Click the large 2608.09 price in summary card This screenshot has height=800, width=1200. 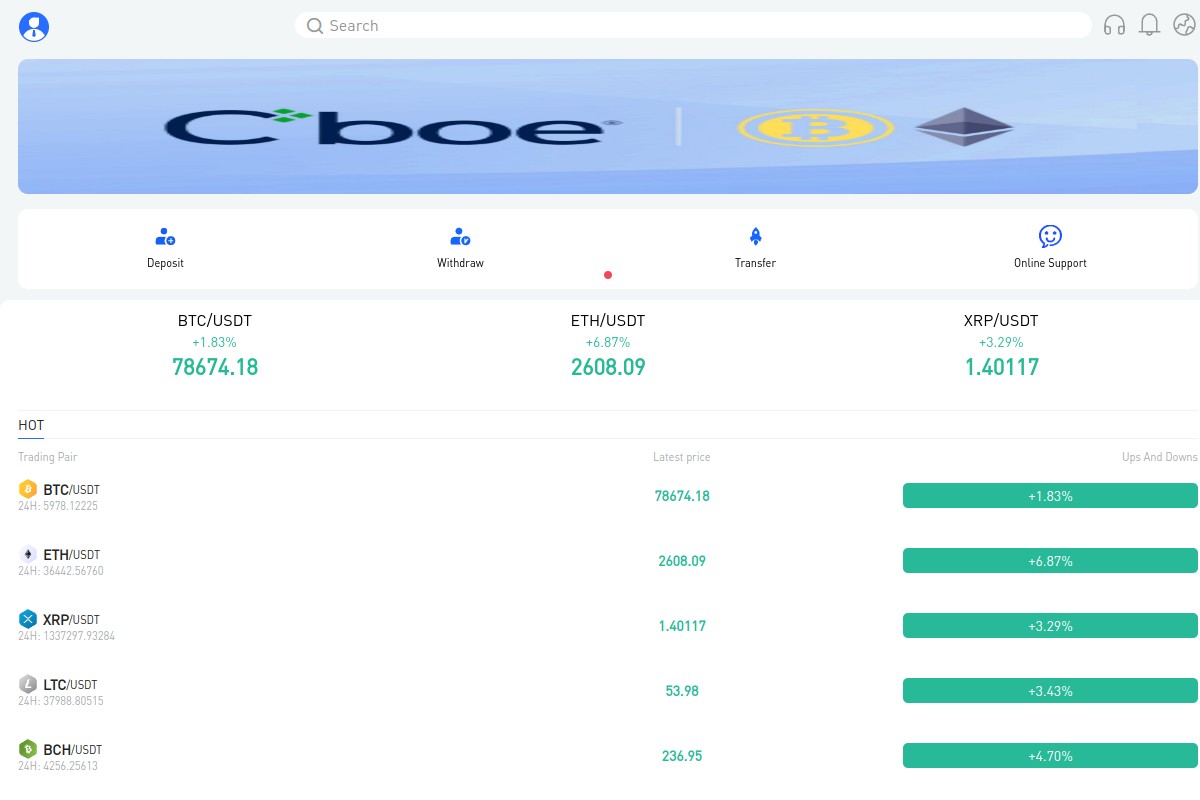pyautogui.click(x=608, y=367)
